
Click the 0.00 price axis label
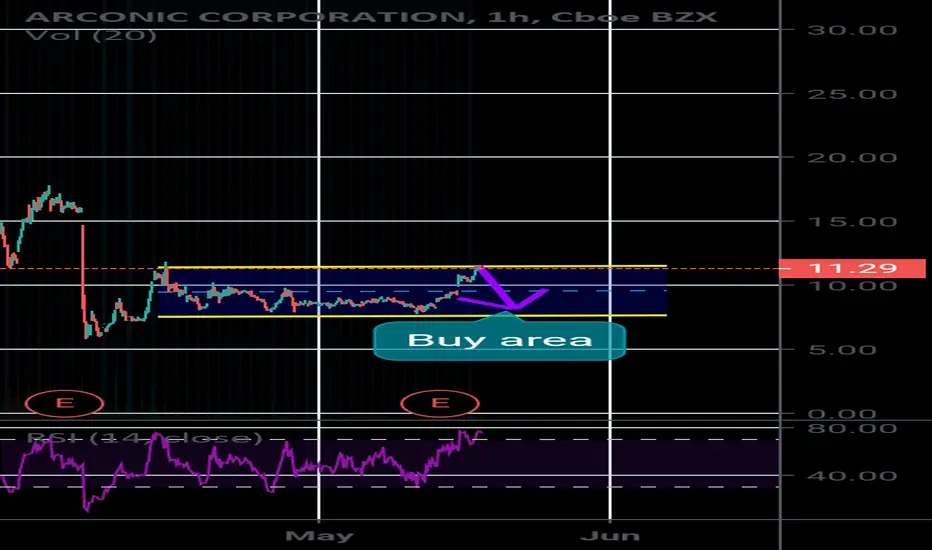[842, 413]
